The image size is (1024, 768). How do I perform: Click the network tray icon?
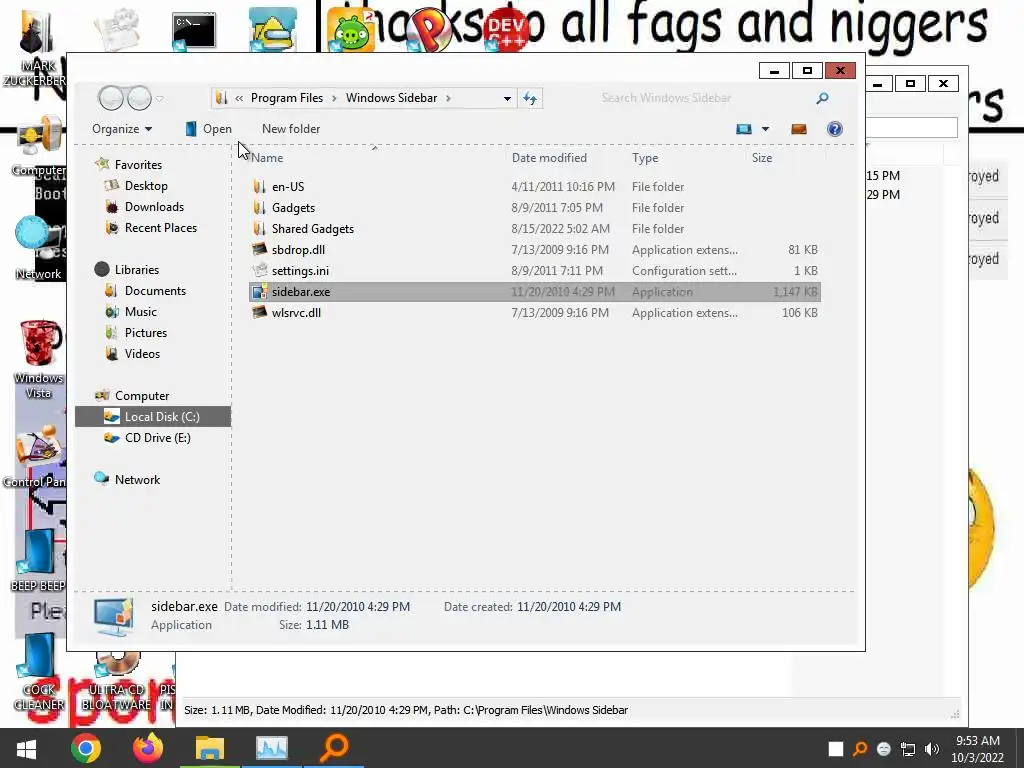908,749
